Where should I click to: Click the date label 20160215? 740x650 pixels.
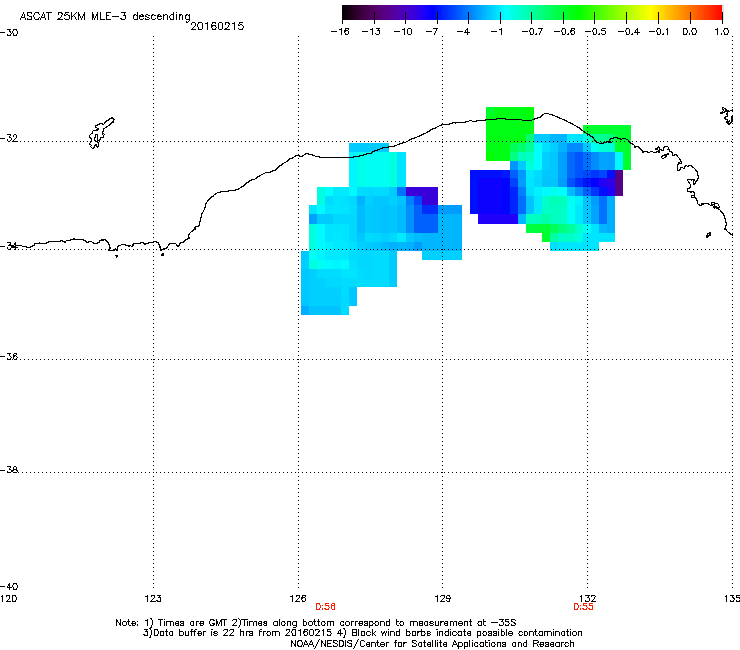[x=217, y=26]
